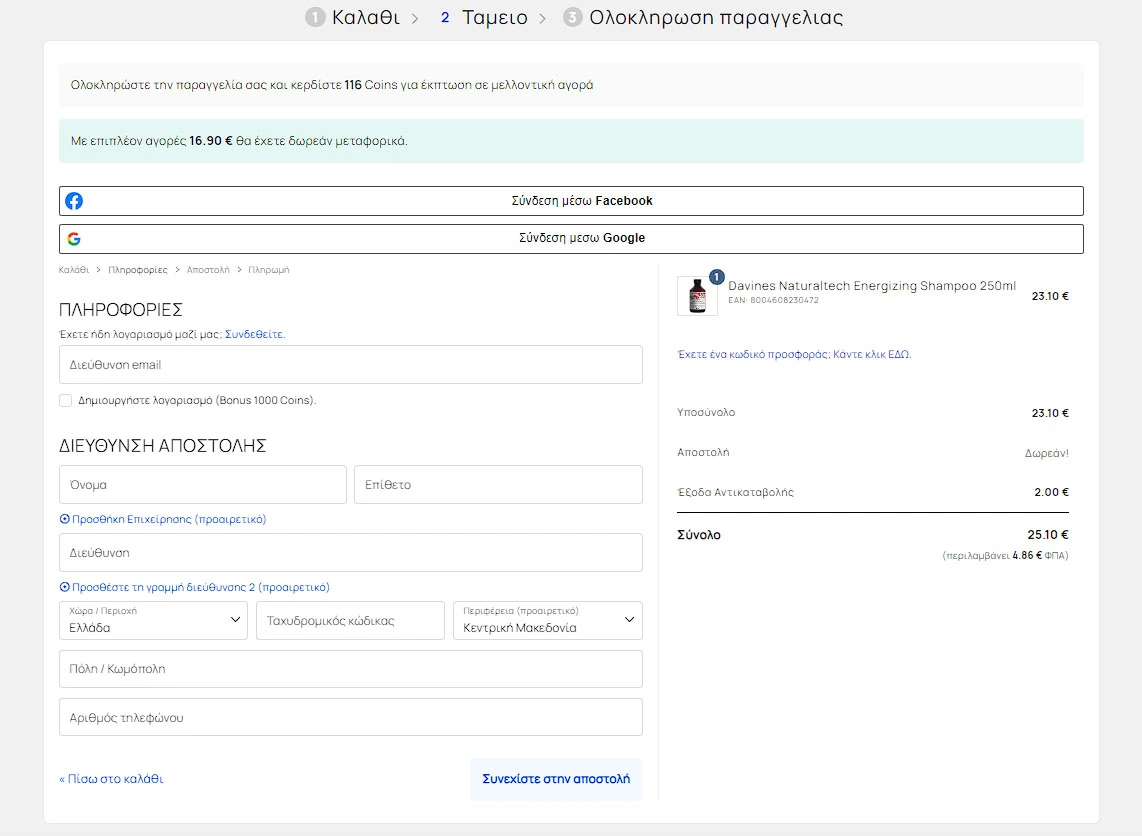Click the plus icon for address line 2

tap(65, 588)
